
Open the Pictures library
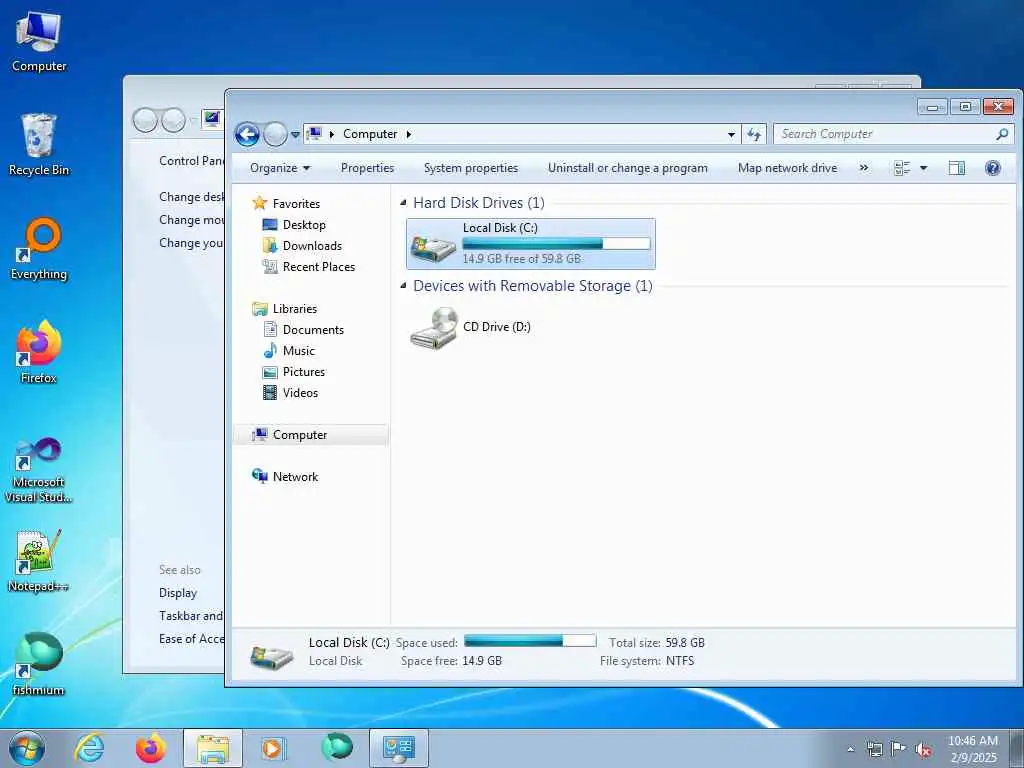click(x=293, y=372)
